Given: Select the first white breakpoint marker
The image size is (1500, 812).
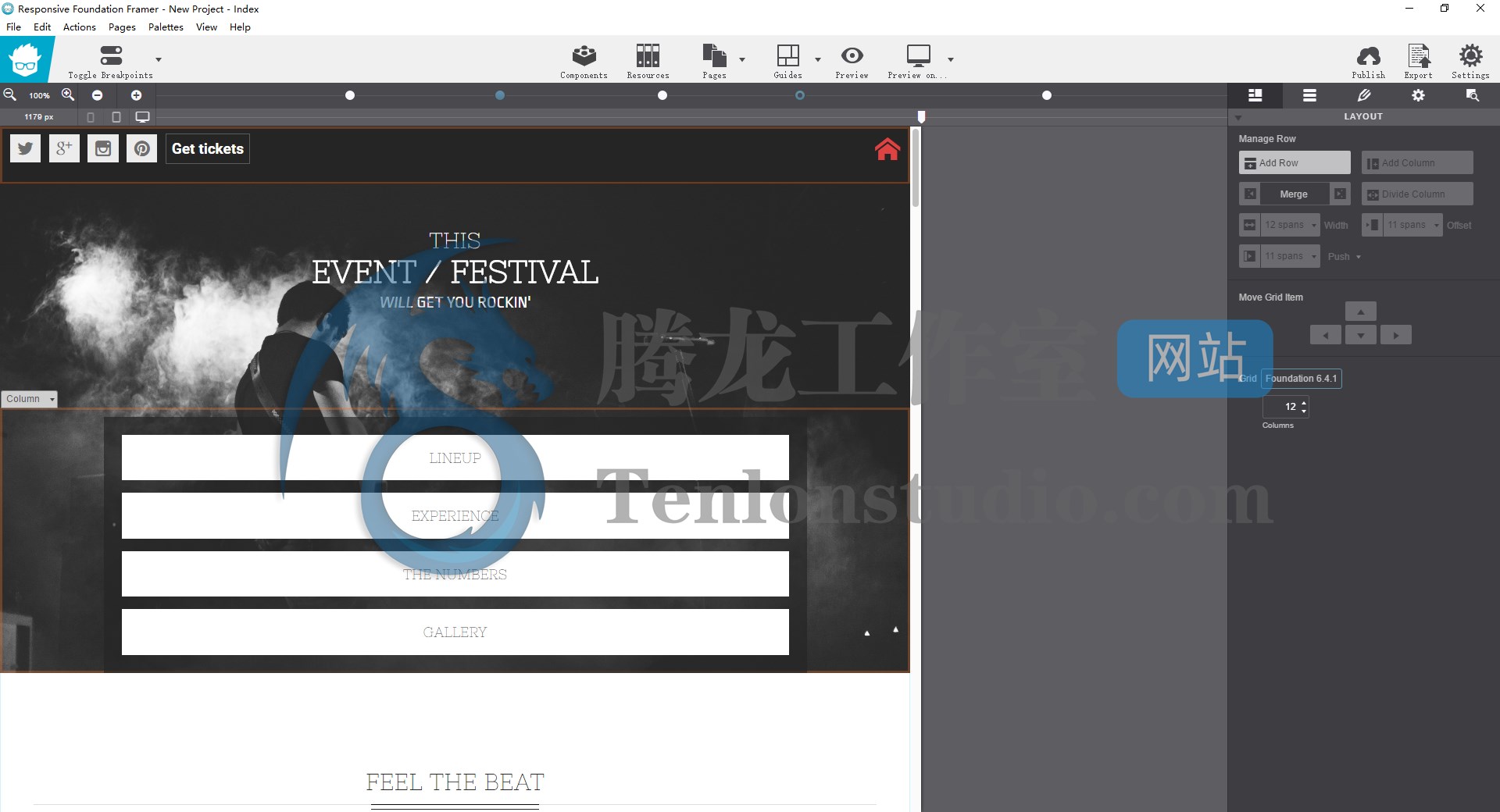Looking at the screenshot, I should pos(350,95).
